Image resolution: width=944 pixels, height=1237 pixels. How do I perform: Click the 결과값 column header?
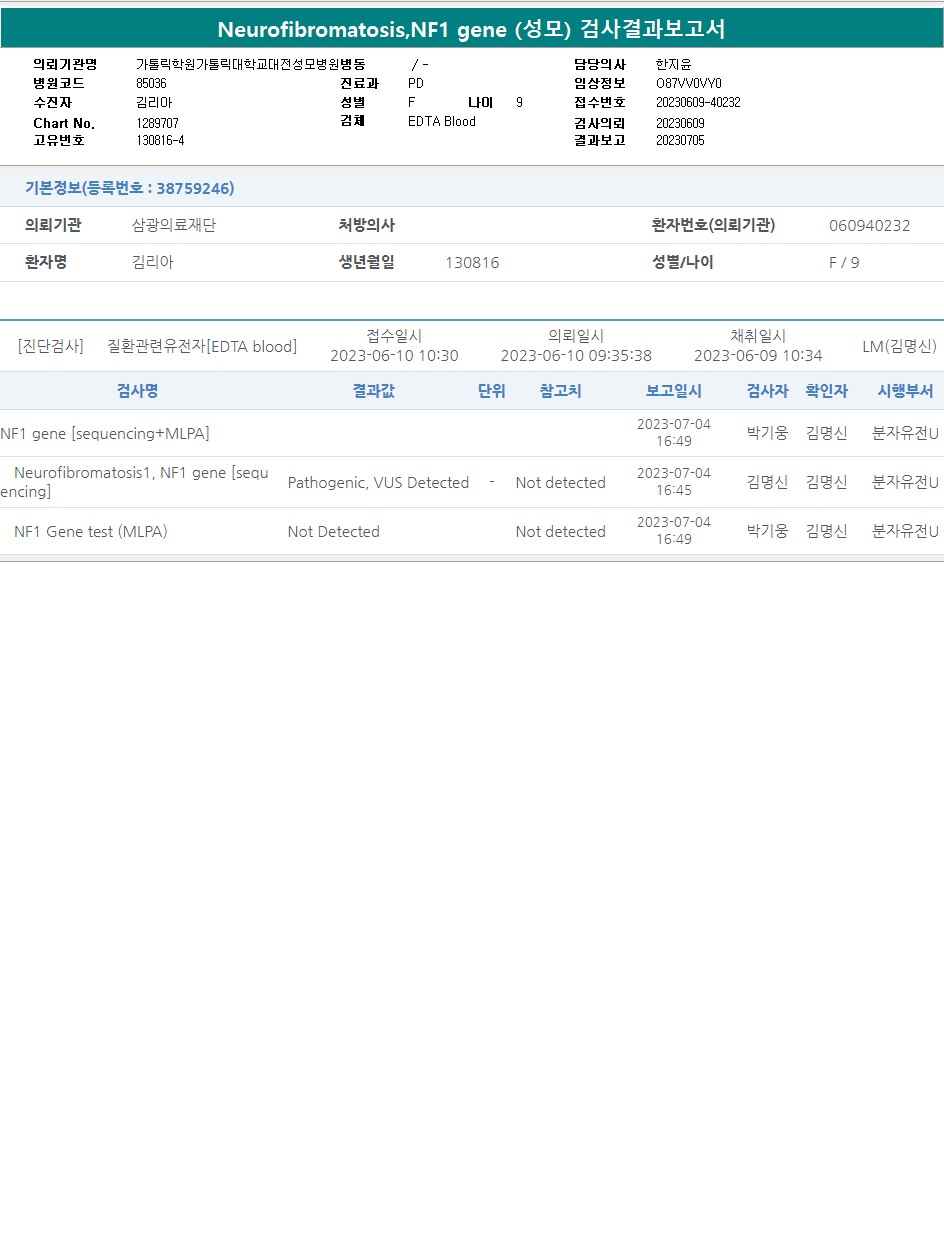[373, 391]
